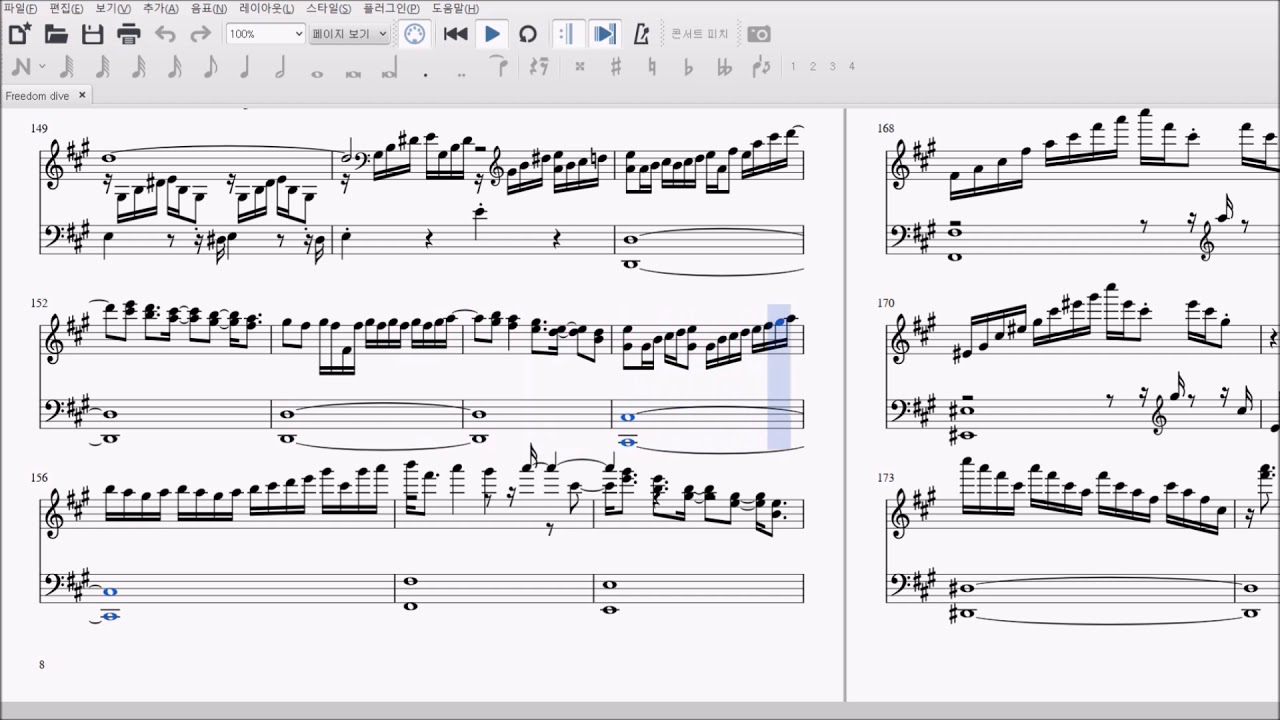The height and width of the screenshot is (720, 1280).
Task: Open the 음표(N) menu
Action: (x=209, y=8)
